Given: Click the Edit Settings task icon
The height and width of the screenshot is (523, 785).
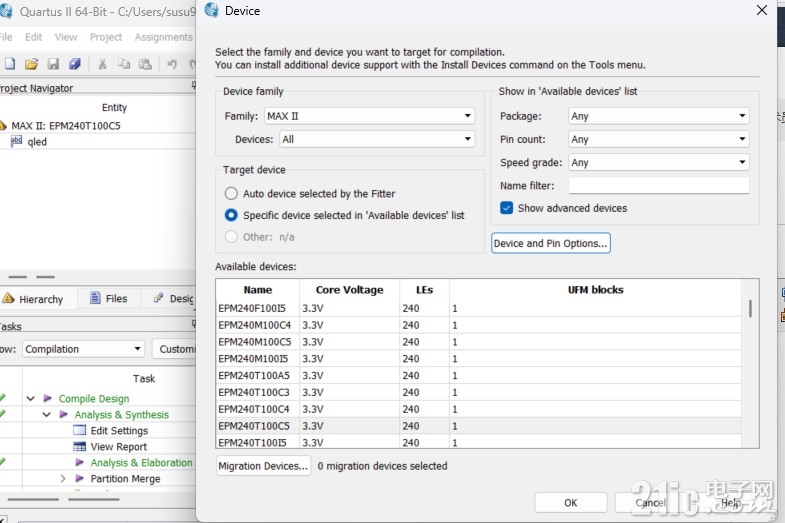Looking at the screenshot, I should 80,430.
